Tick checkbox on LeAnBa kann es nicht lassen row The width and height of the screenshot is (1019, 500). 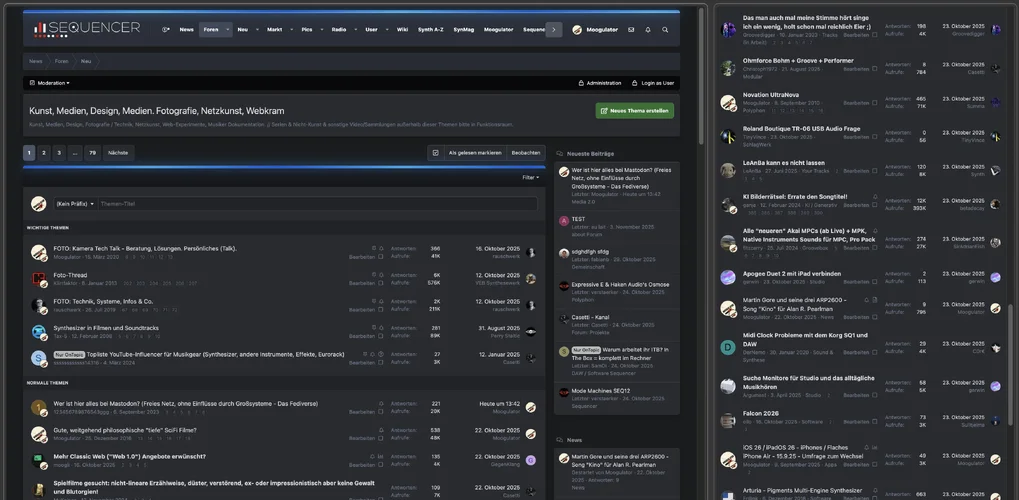point(875,171)
